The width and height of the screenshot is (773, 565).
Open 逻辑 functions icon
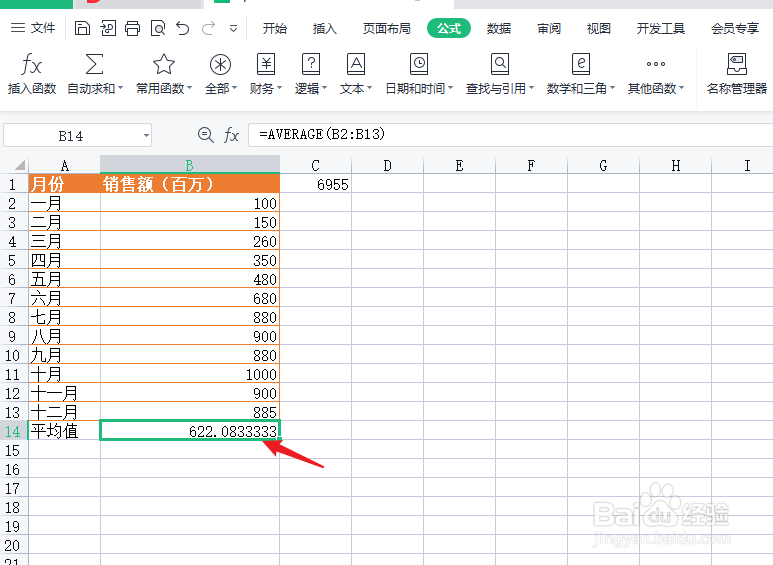(311, 64)
